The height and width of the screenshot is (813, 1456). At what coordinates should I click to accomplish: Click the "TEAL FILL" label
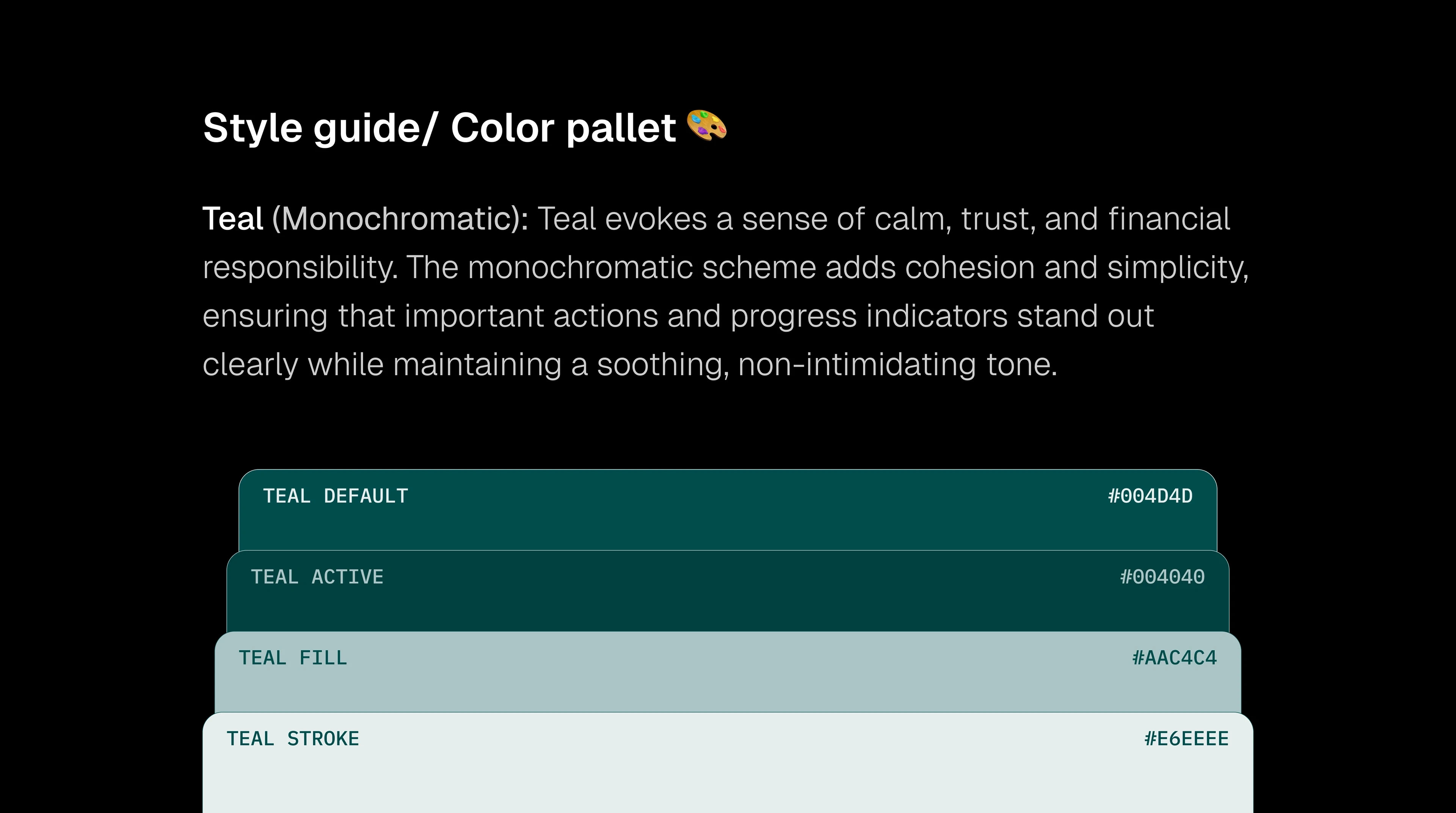pos(293,658)
